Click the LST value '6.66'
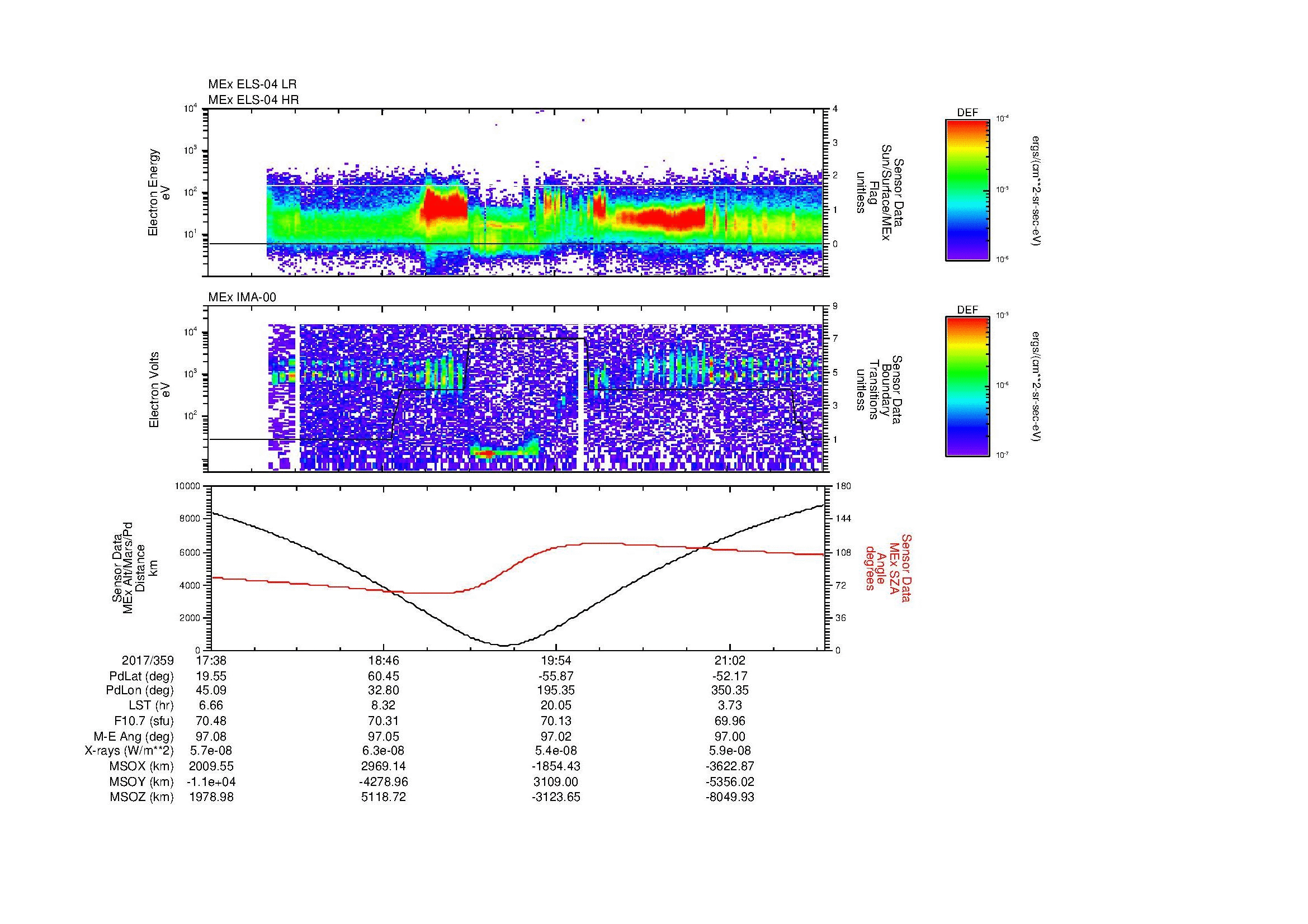1308x924 pixels. 211,706
